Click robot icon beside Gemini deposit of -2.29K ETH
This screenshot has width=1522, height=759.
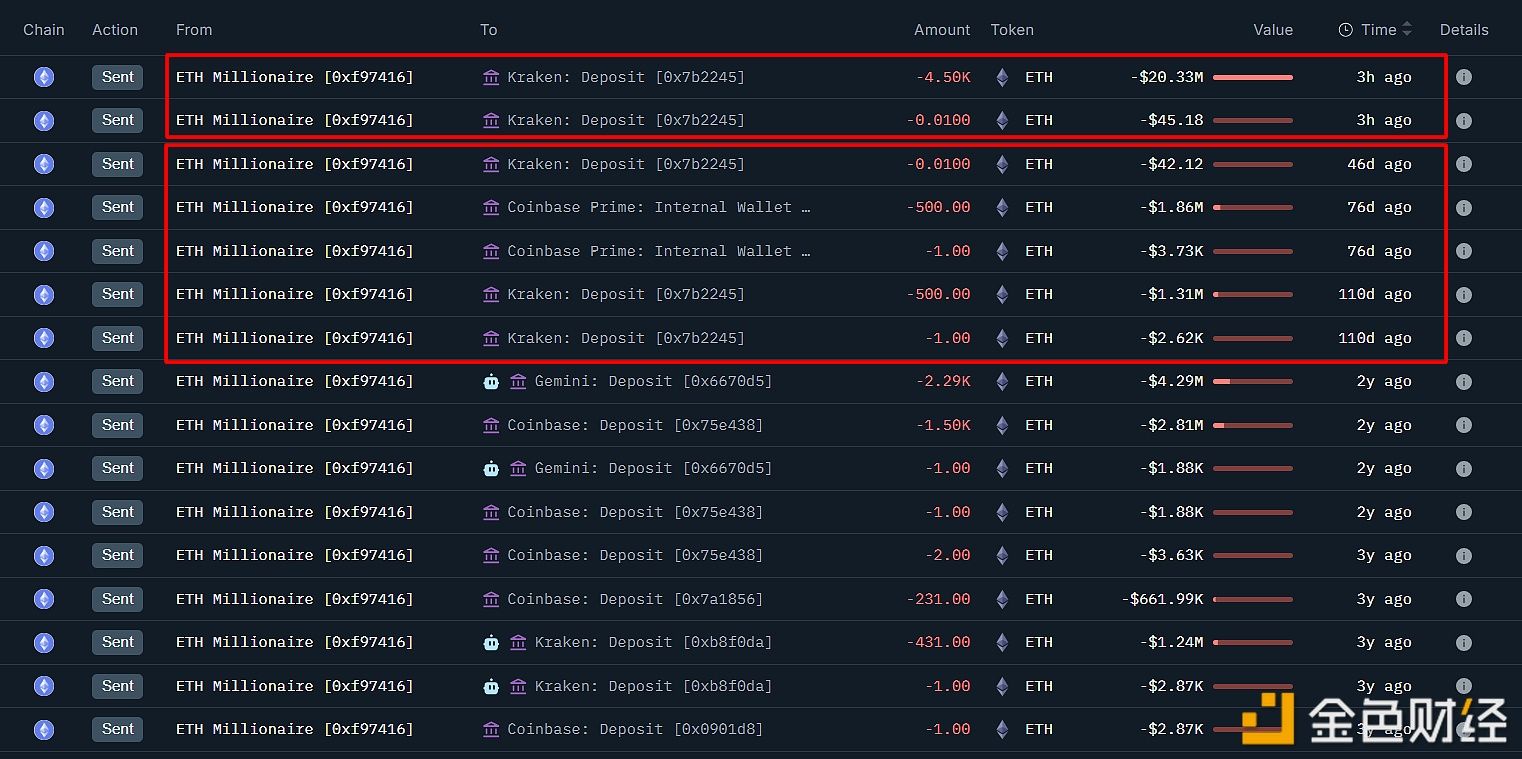pyautogui.click(x=491, y=381)
